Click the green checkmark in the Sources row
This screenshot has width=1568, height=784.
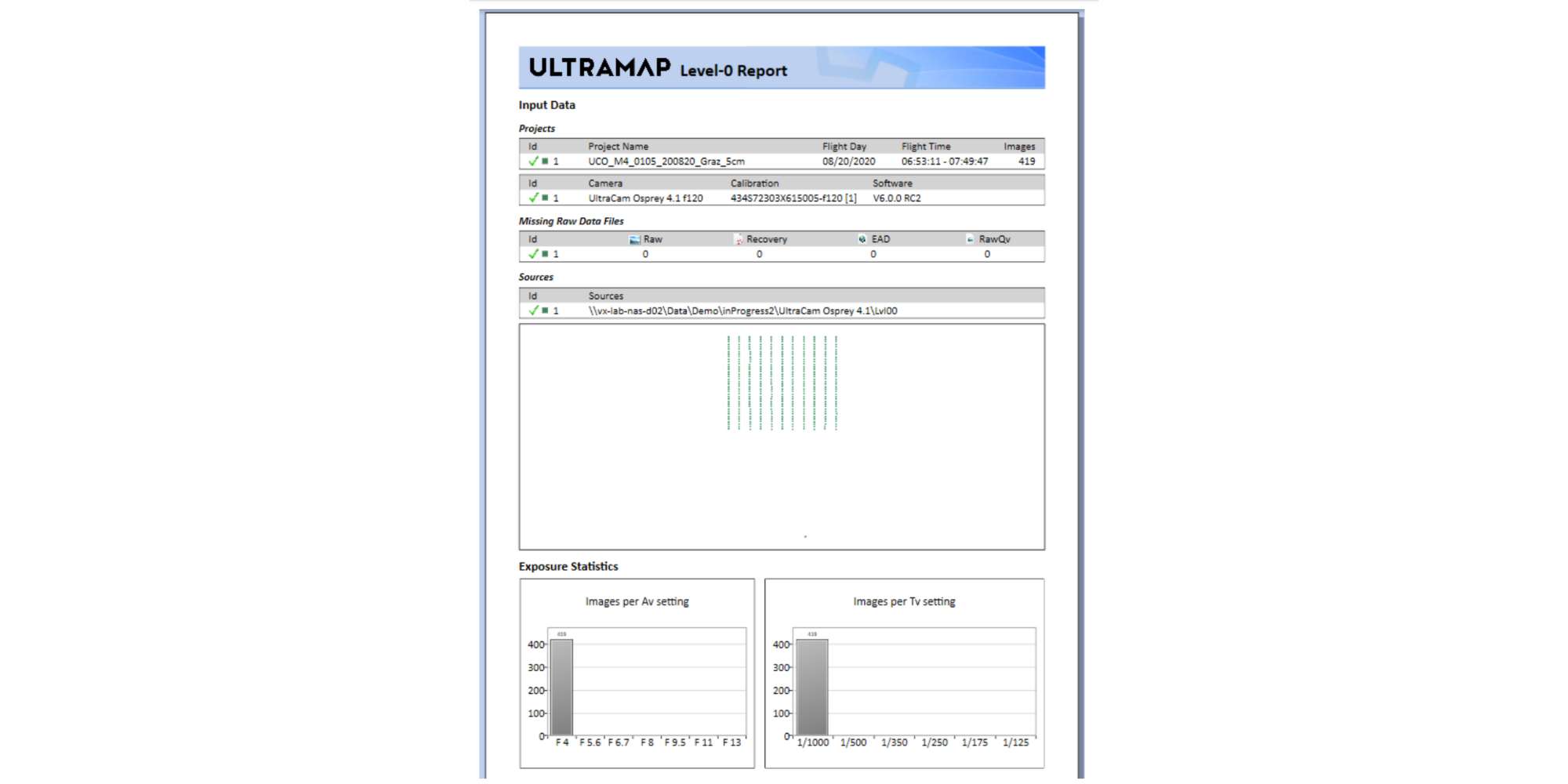tap(533, 310)
